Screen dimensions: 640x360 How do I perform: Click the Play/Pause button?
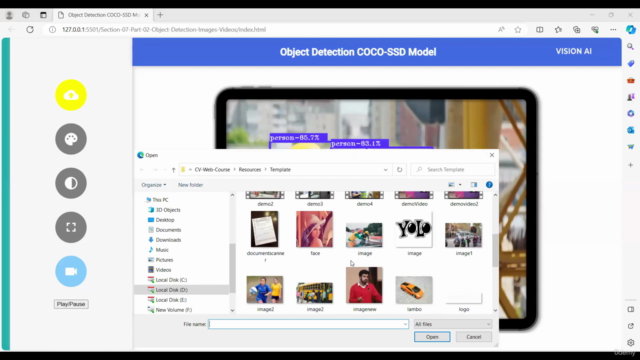(x=71, y=304)
